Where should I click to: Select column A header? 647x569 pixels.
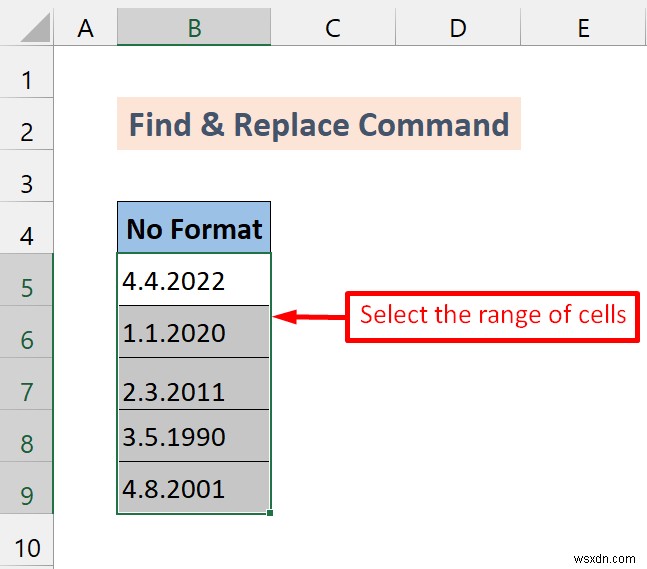(x=85, y=27)
